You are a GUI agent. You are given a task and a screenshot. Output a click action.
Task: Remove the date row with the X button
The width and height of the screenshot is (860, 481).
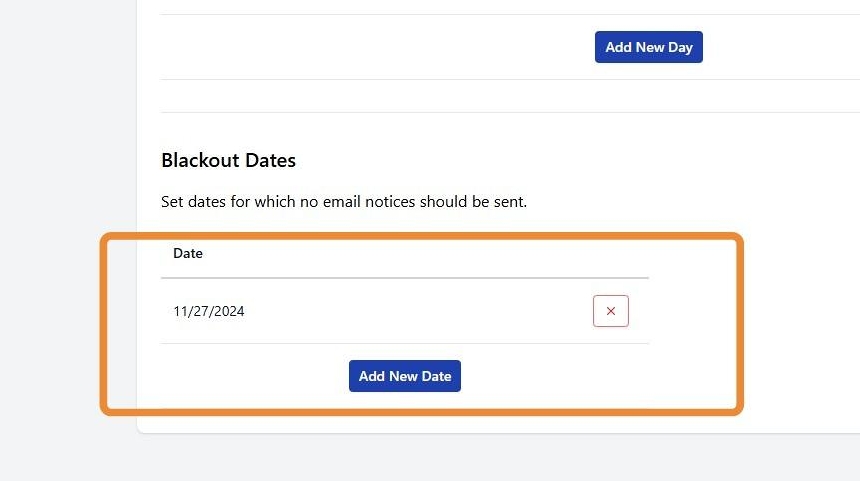tap(610, 311)
